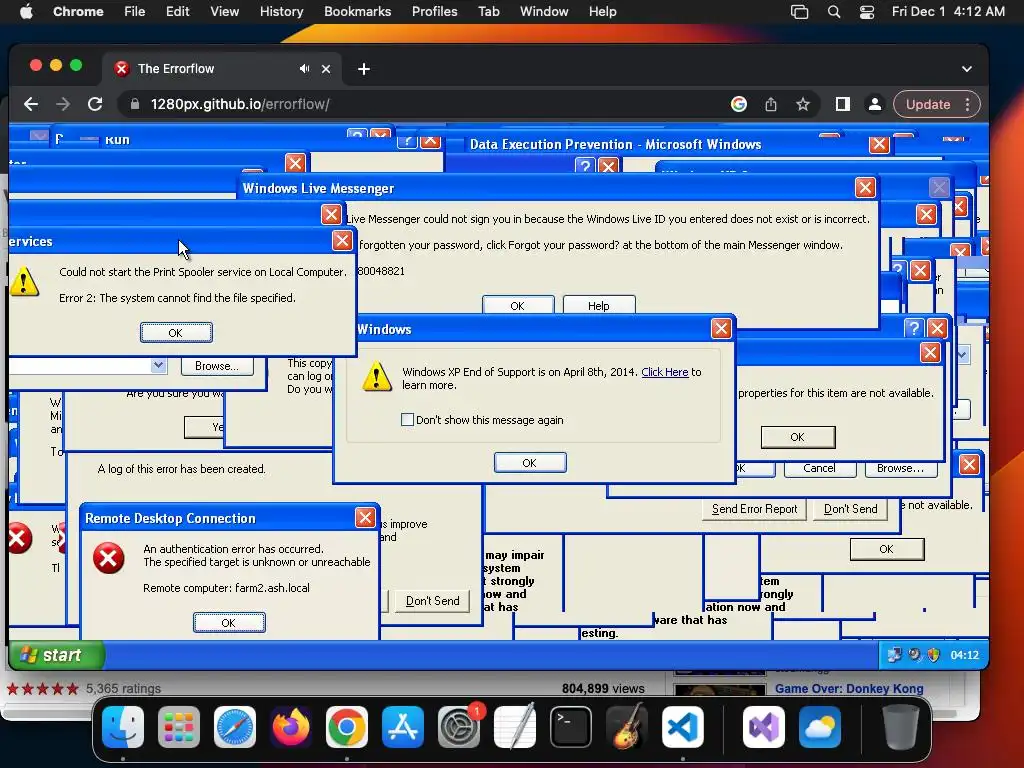Click OK in properties not available dialog
This screenshot has width=1024, height=768.
click(x=797, y=437)
